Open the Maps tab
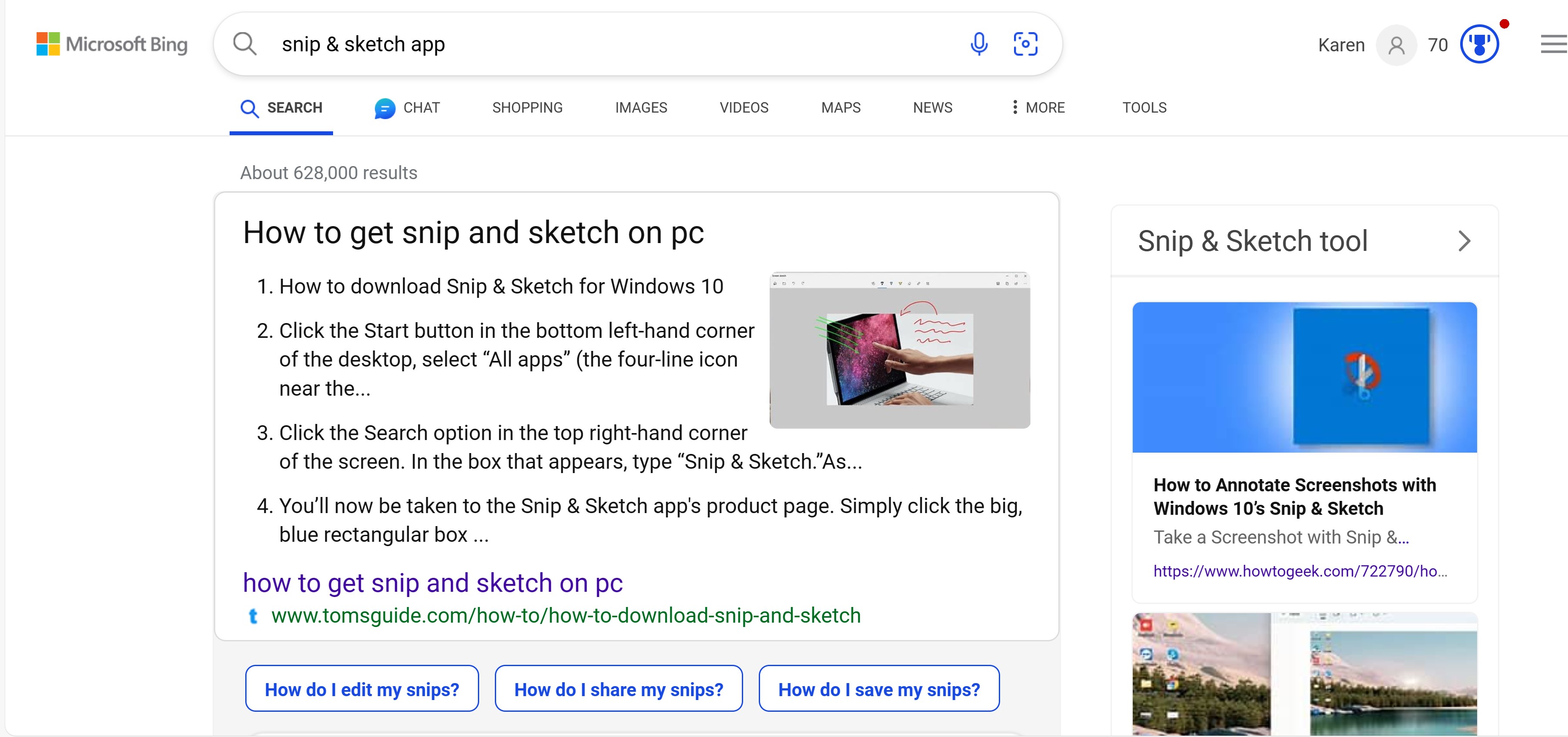1568x737 pixels. pyautogui.click(x=841, y=108)
